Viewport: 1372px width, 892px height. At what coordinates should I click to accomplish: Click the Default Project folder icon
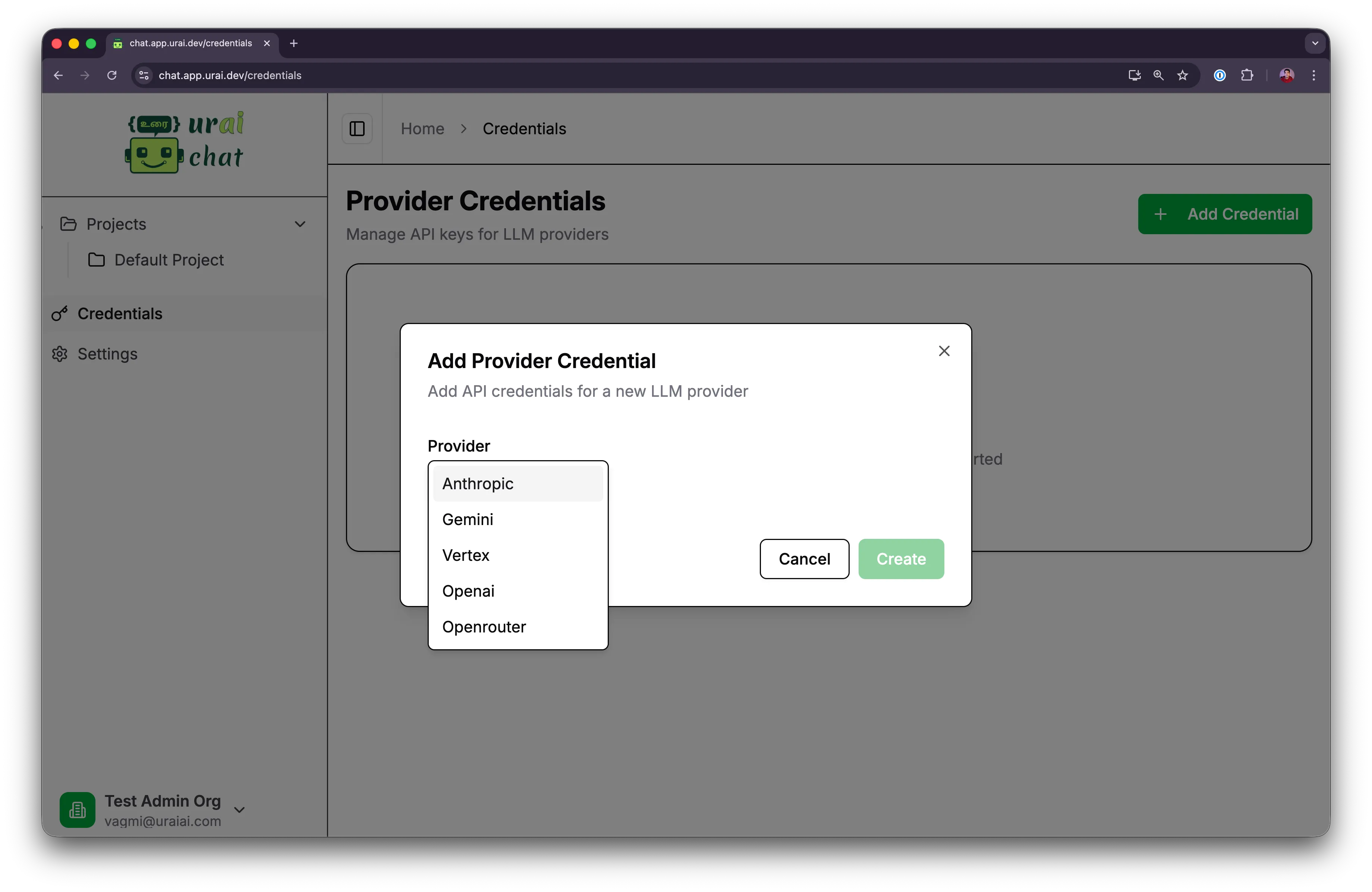pos(96,260)
